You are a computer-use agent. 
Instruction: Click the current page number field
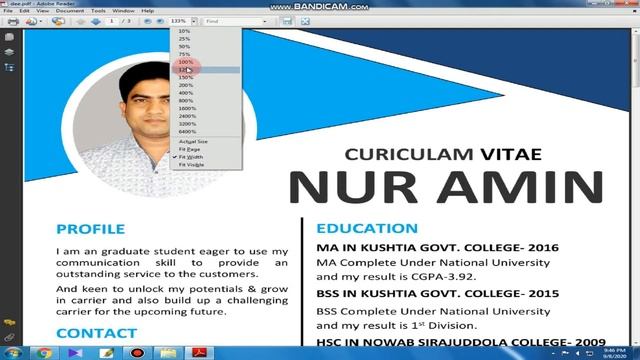111,21
